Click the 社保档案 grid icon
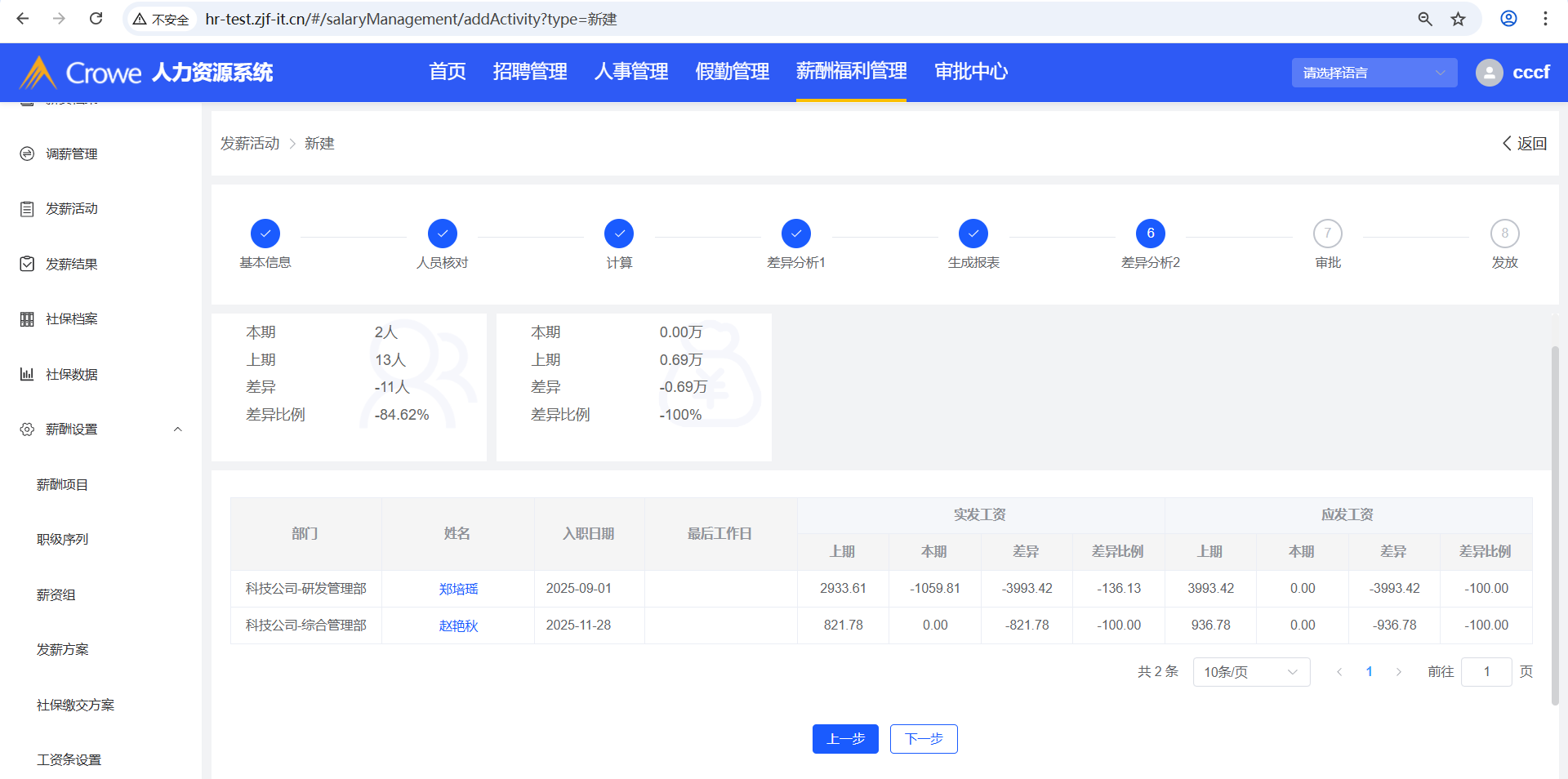This screenshot has width=1568, height=779. [27, 319]
